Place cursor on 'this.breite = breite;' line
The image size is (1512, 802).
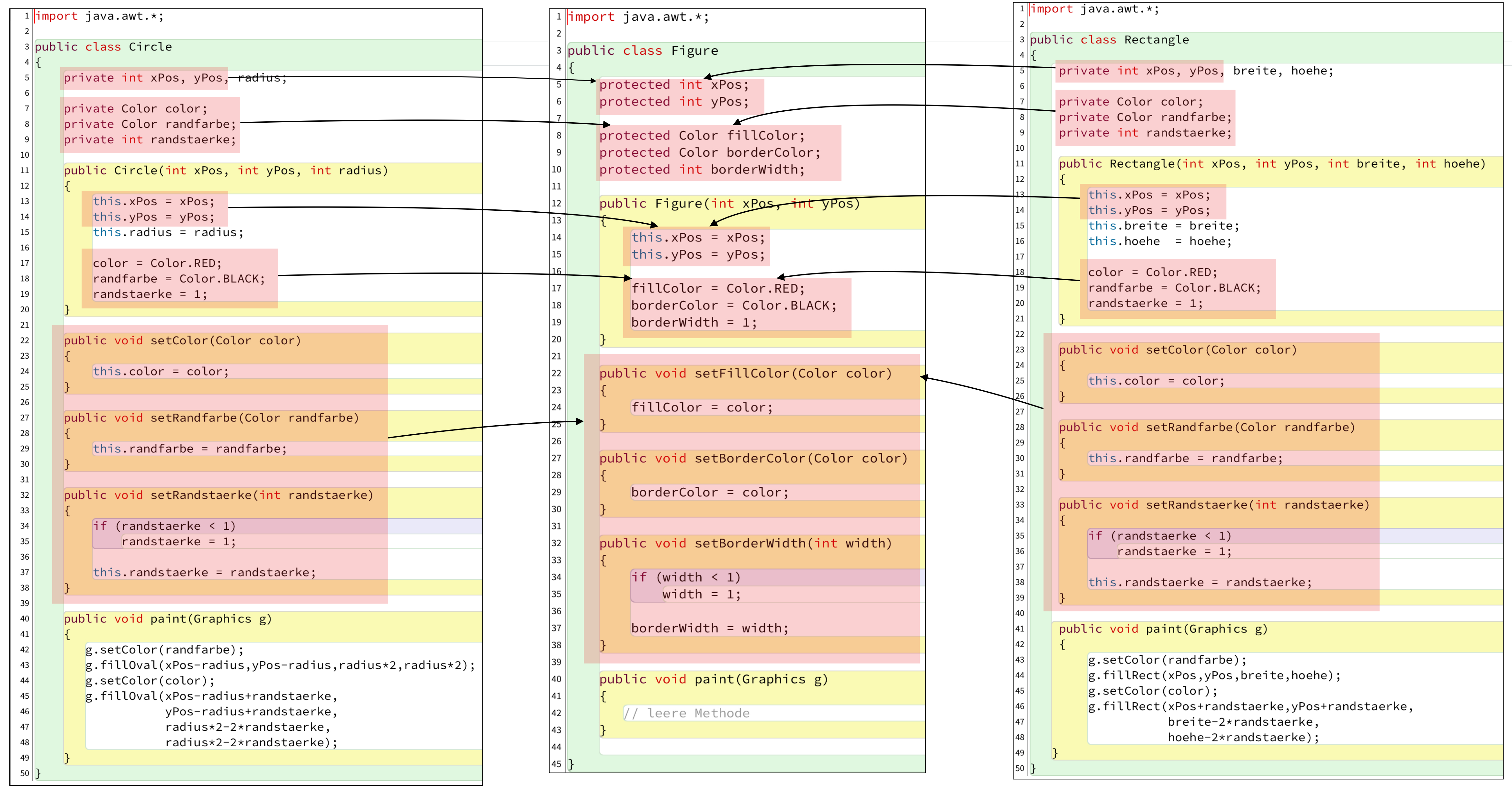[x=1163, y=226]
